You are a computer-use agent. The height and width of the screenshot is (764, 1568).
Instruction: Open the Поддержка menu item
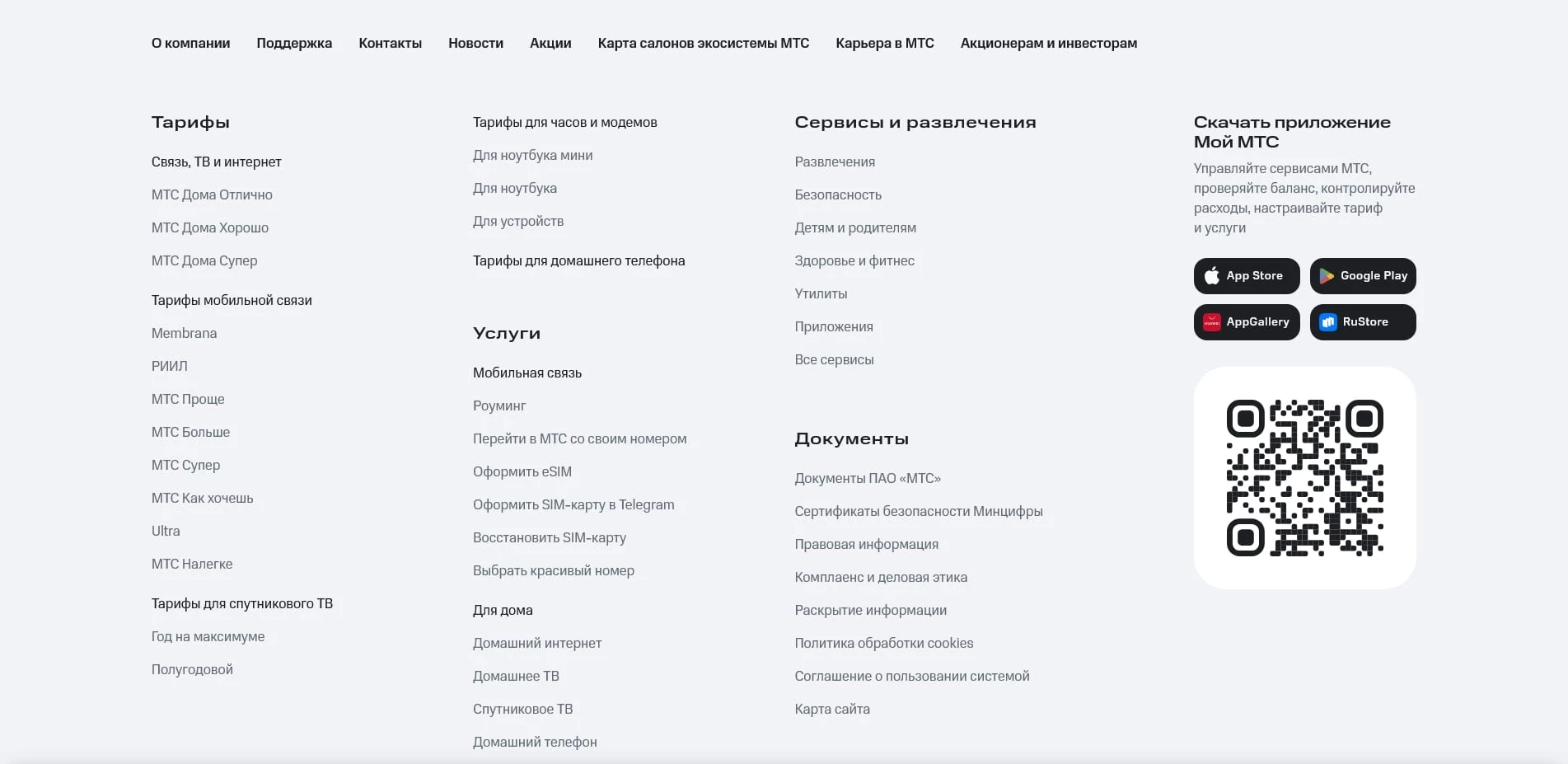tap(294, 43)
